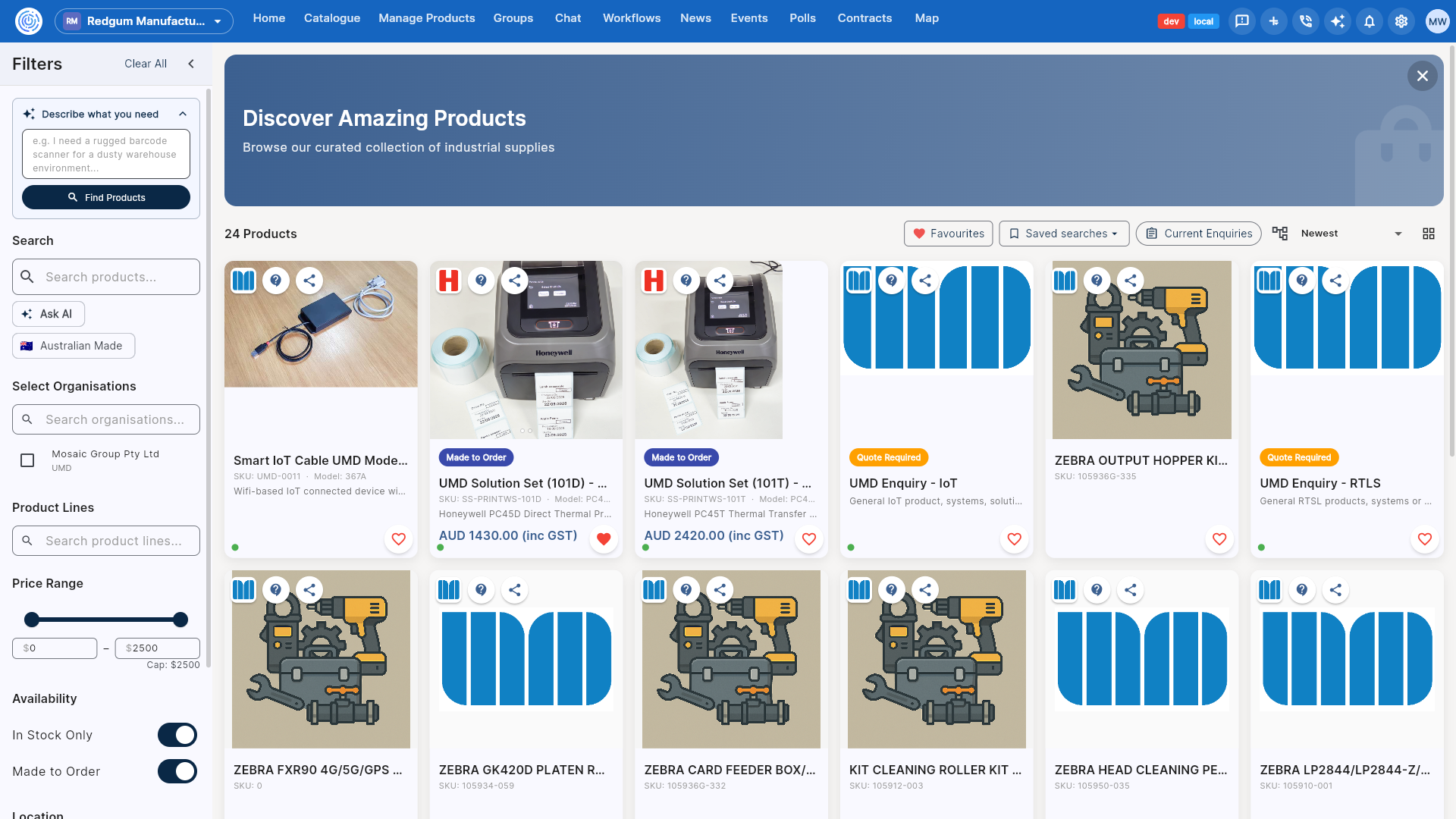Image resolution: width=1456 pixels, height=819 pixels.
Task: Open the Workflows menu item
Action: click(x=632, y=18)
